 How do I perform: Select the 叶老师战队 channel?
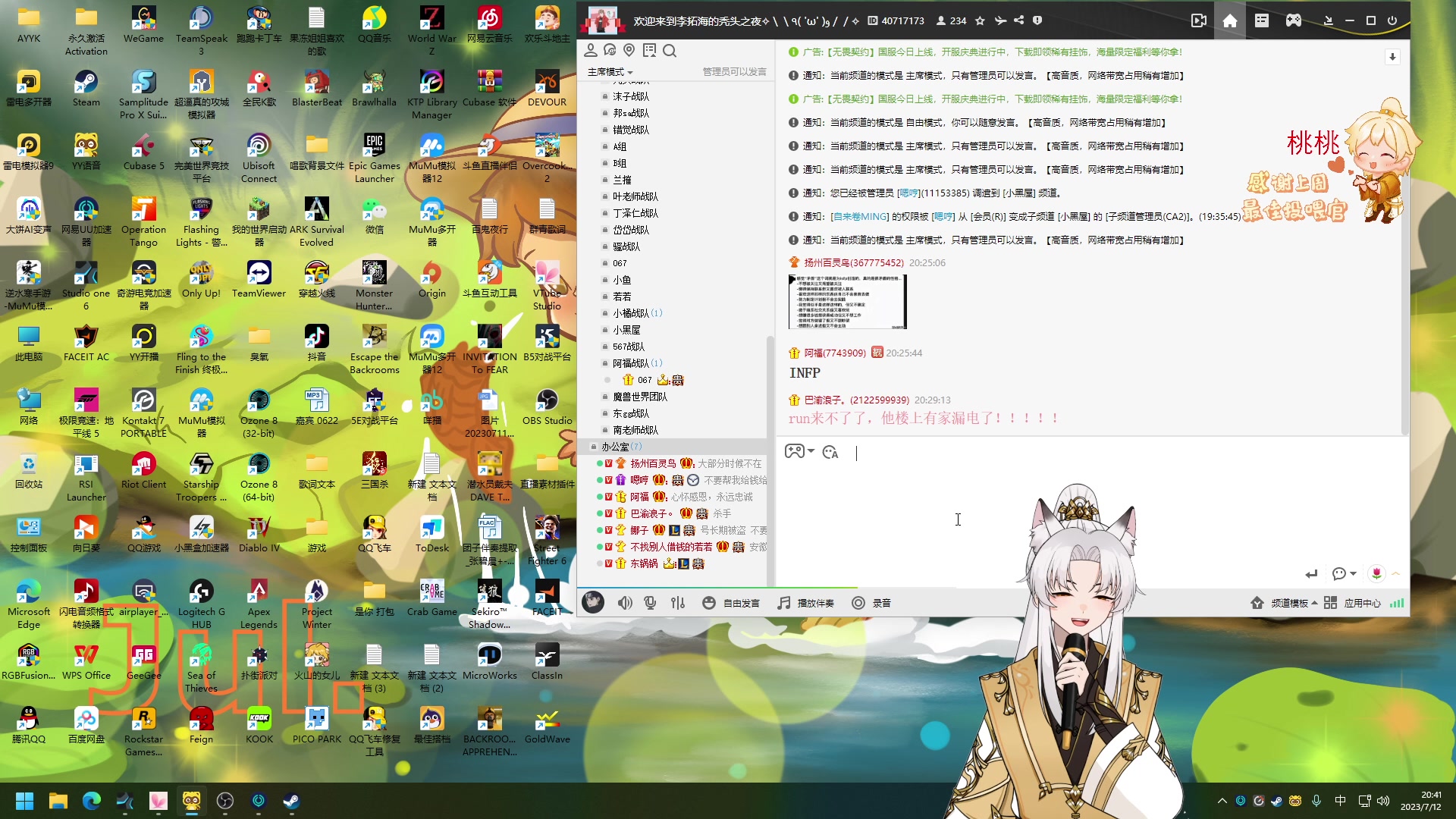(635, 196)
